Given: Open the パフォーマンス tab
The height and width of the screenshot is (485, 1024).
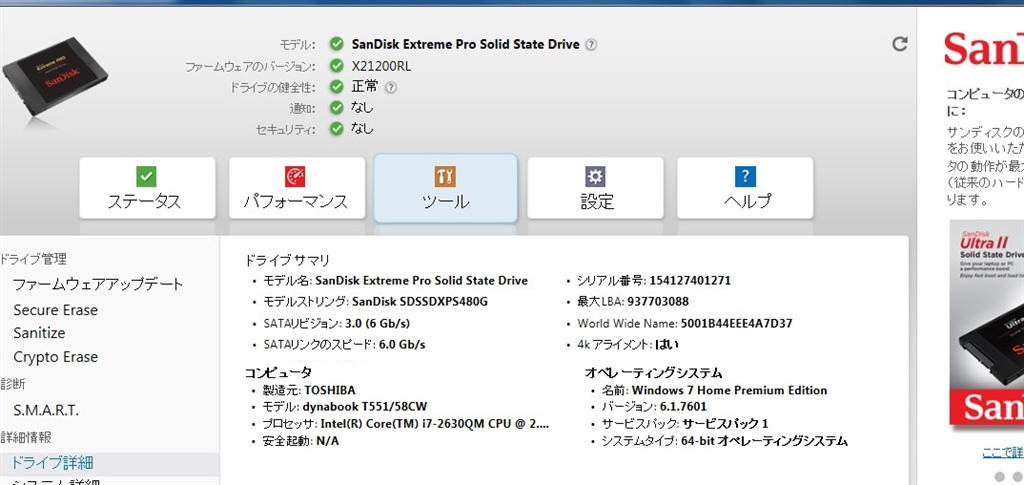Looking at the screenshot, I should tap(296, 188).
